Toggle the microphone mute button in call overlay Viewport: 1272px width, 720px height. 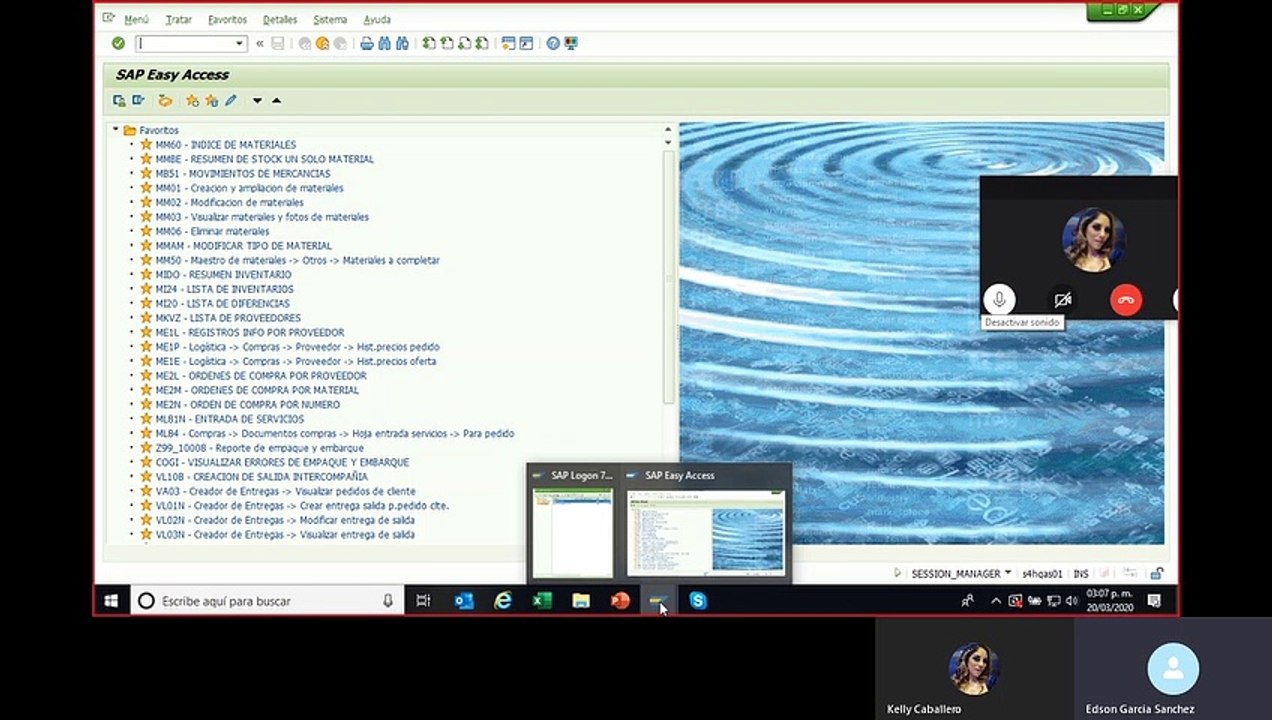998,299
